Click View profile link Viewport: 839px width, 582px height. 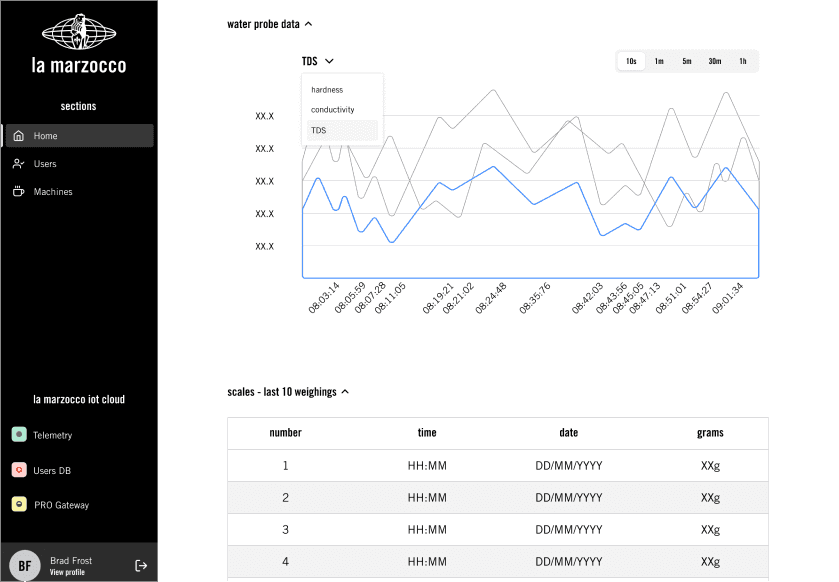coord(67,572)
